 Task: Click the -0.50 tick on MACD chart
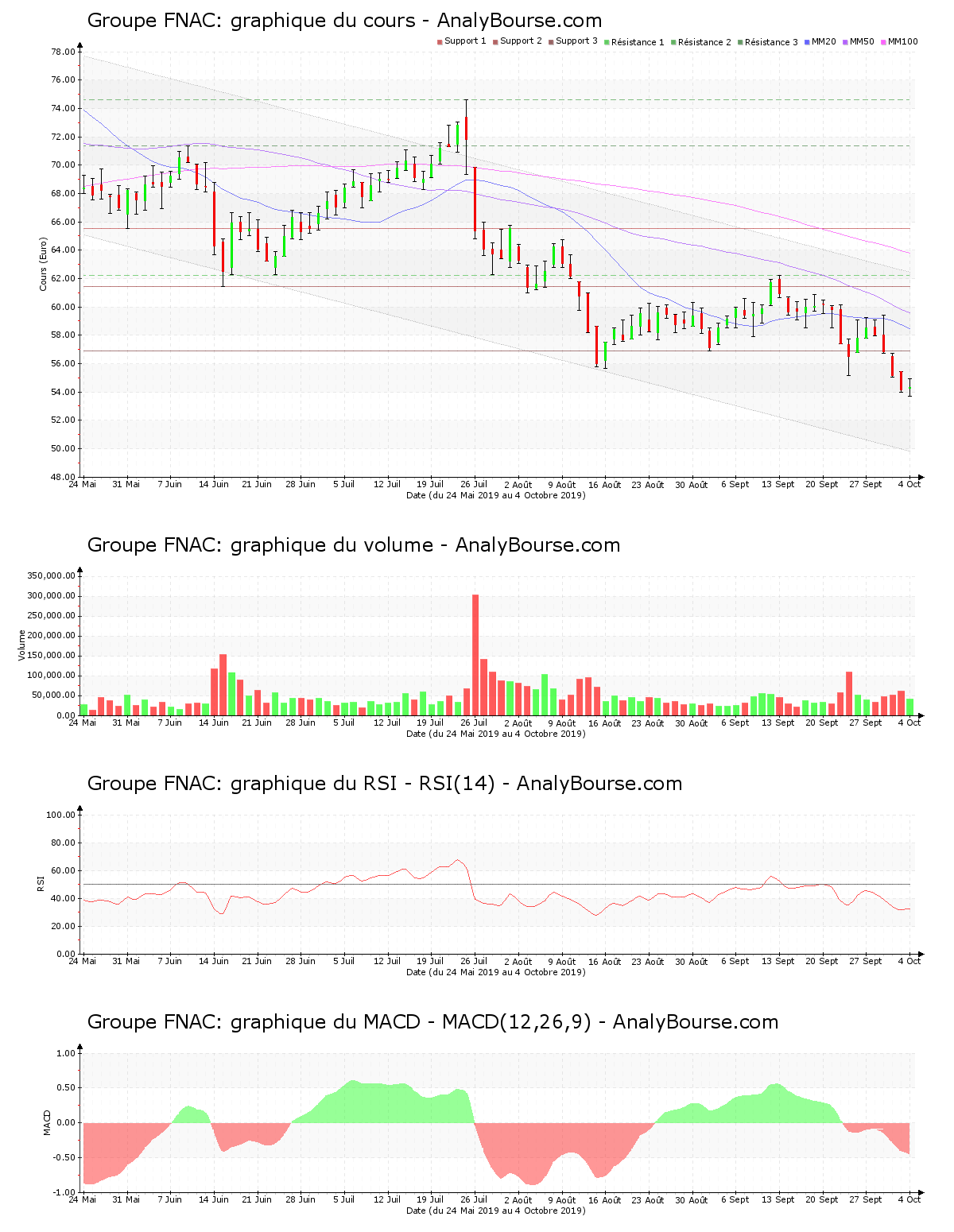pos(64,1157)
